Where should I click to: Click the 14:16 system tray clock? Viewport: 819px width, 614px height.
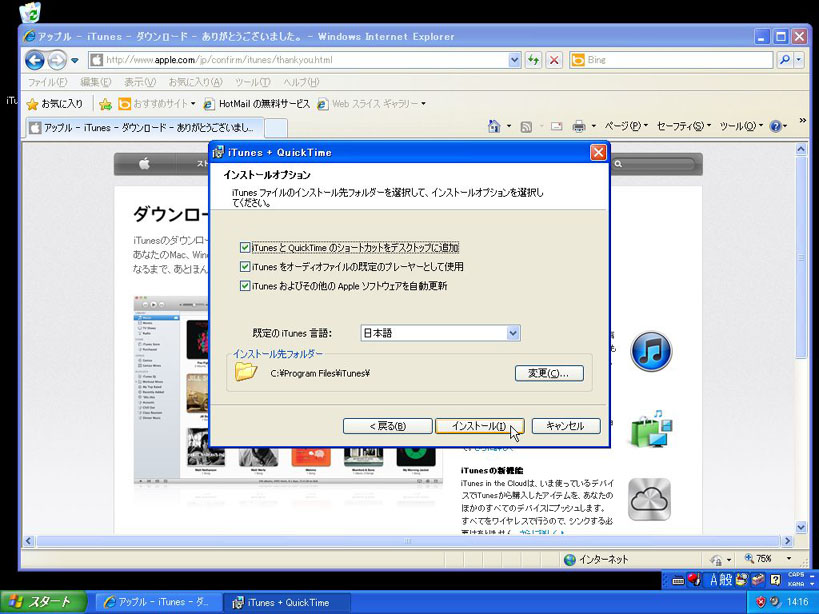pyautogui.click(x=797, y=602)
